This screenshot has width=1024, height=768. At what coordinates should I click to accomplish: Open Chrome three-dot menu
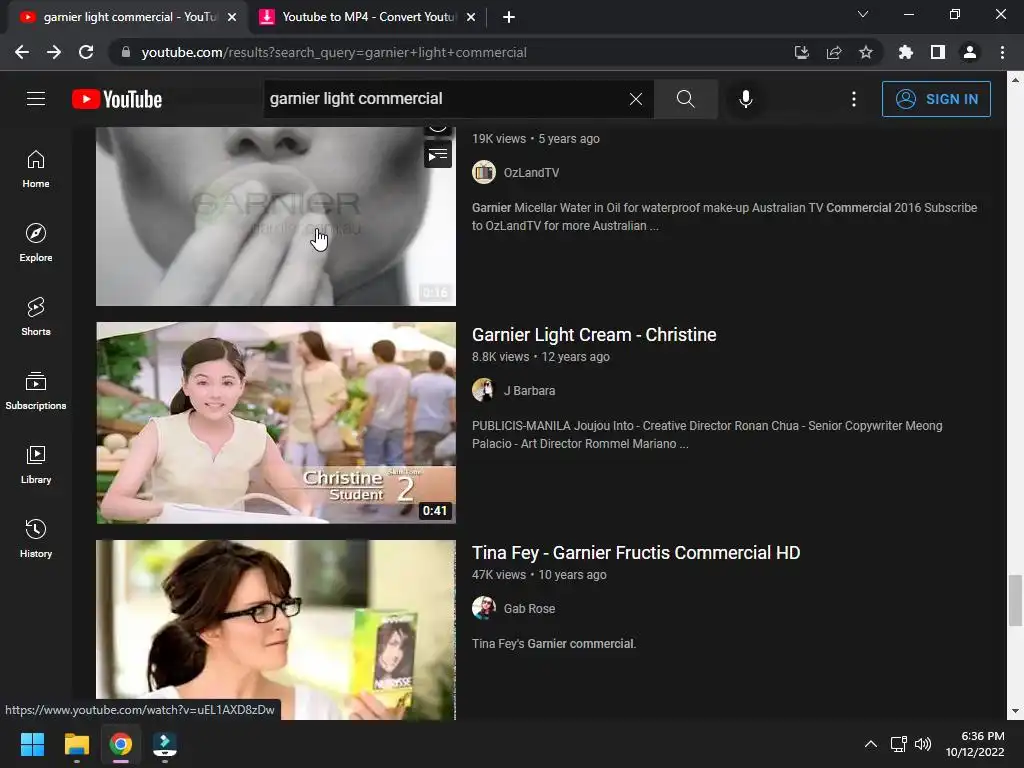1002,52
